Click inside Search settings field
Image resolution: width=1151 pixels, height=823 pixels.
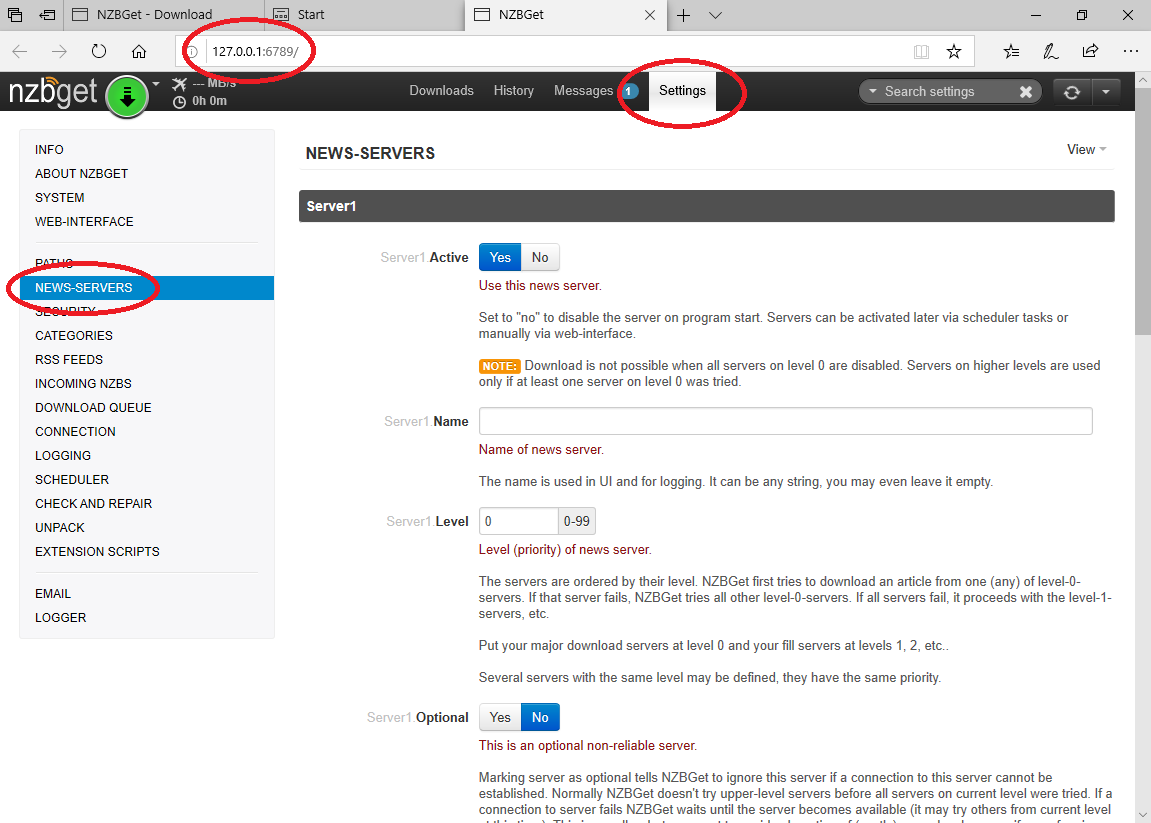point(947,91)
